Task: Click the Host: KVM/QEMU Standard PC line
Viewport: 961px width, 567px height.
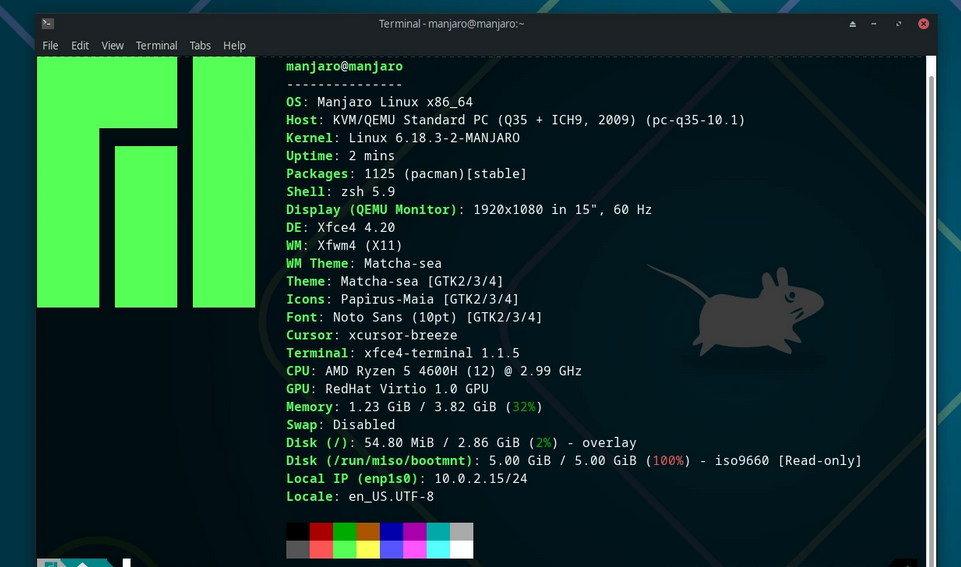Action: pyautogui.click(x=515, y=120)
